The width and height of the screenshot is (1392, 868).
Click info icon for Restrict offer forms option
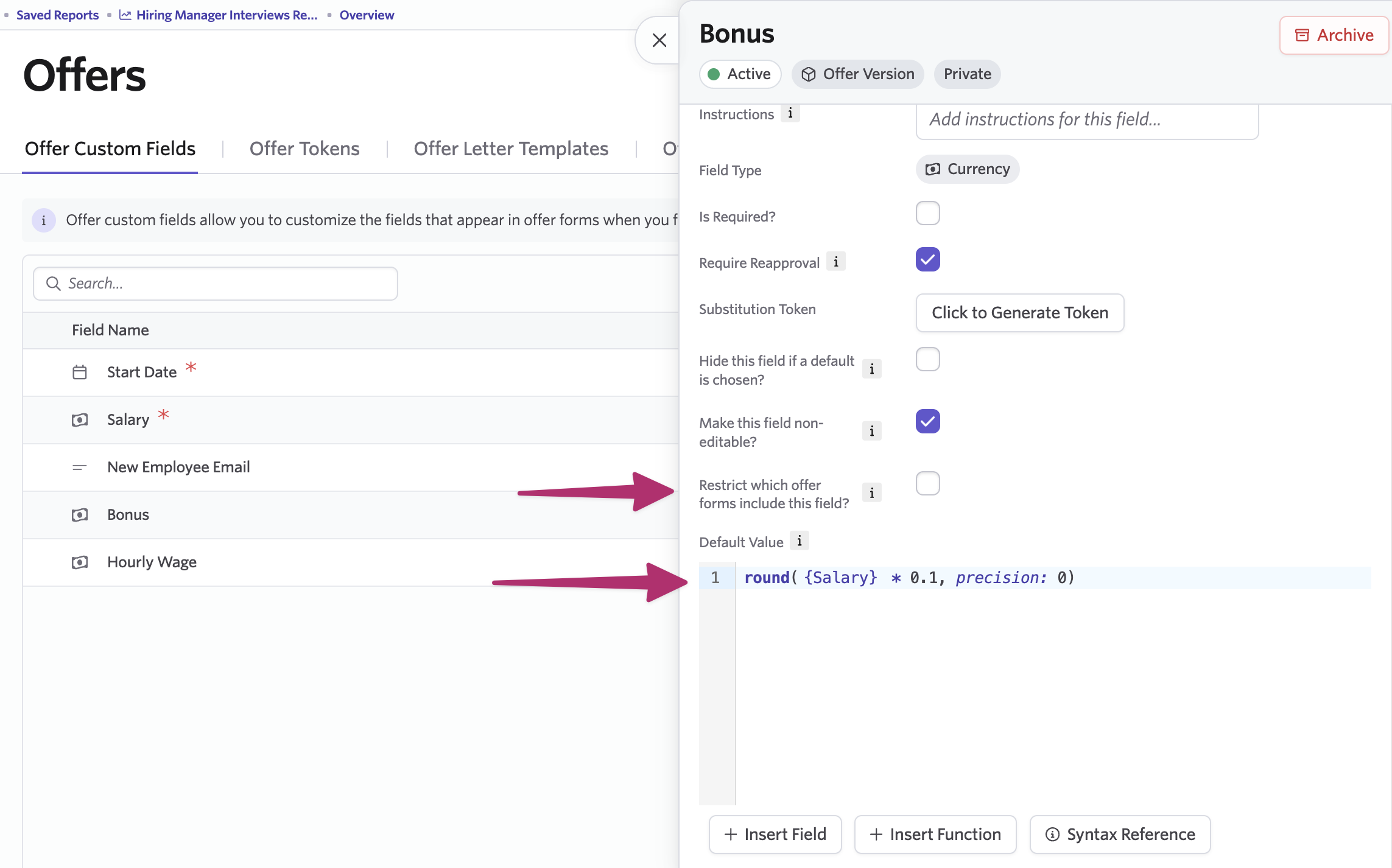871,493
